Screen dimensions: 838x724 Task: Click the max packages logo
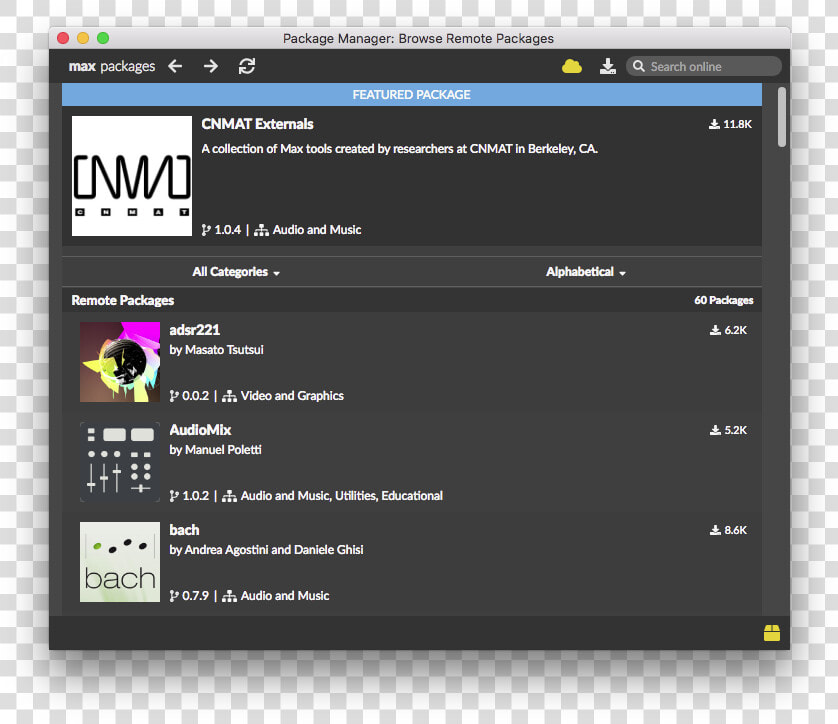click(112, 66)
